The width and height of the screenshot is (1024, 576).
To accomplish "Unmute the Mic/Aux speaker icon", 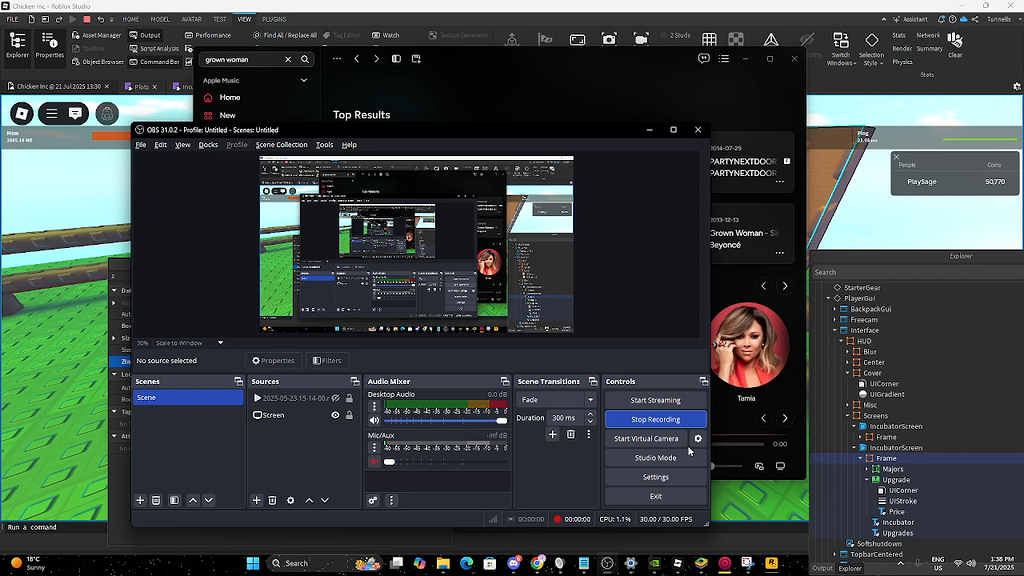I will [372, 461].
